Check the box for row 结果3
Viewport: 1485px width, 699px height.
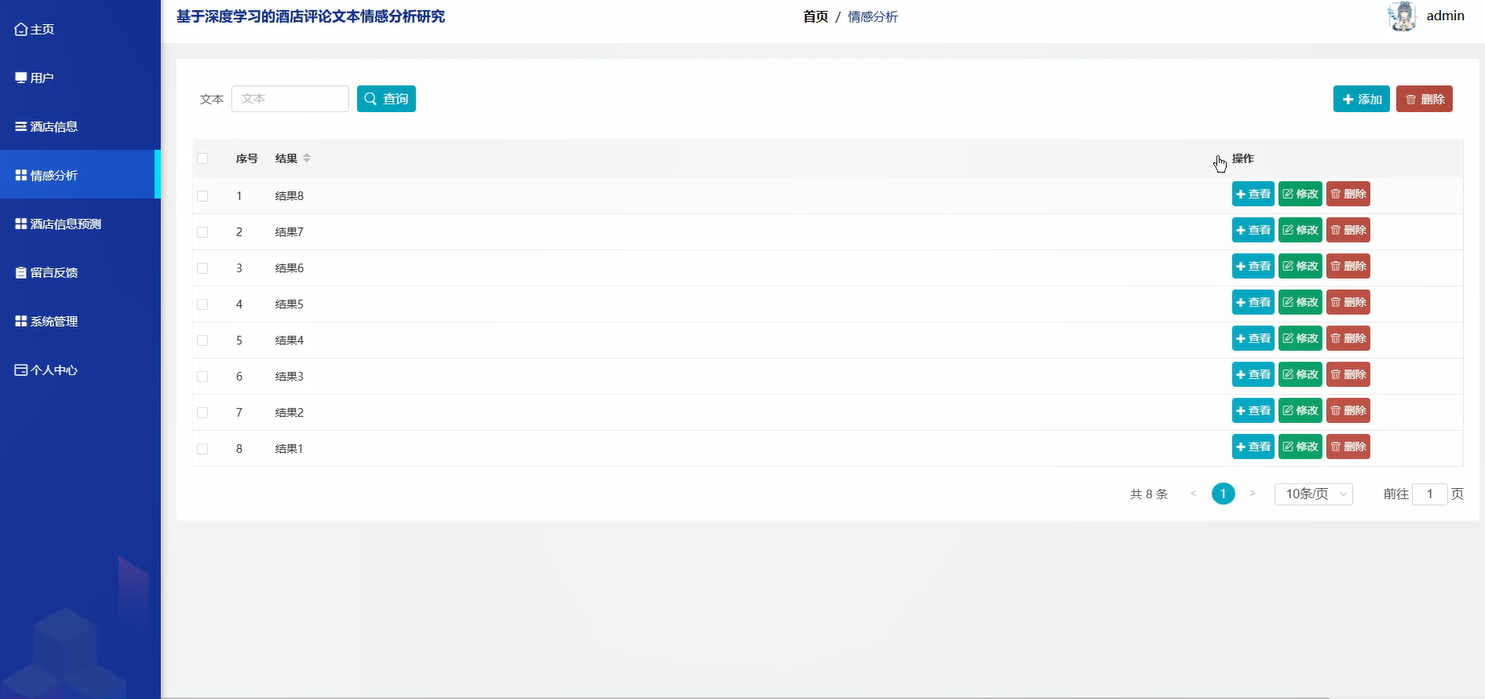202,376
